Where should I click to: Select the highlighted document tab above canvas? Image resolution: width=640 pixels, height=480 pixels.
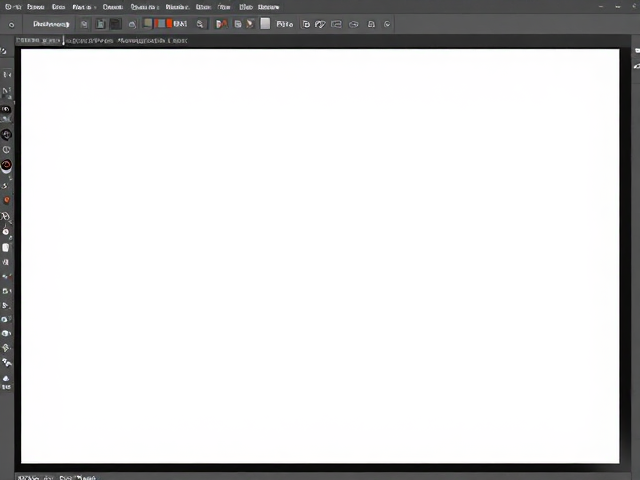39,40
